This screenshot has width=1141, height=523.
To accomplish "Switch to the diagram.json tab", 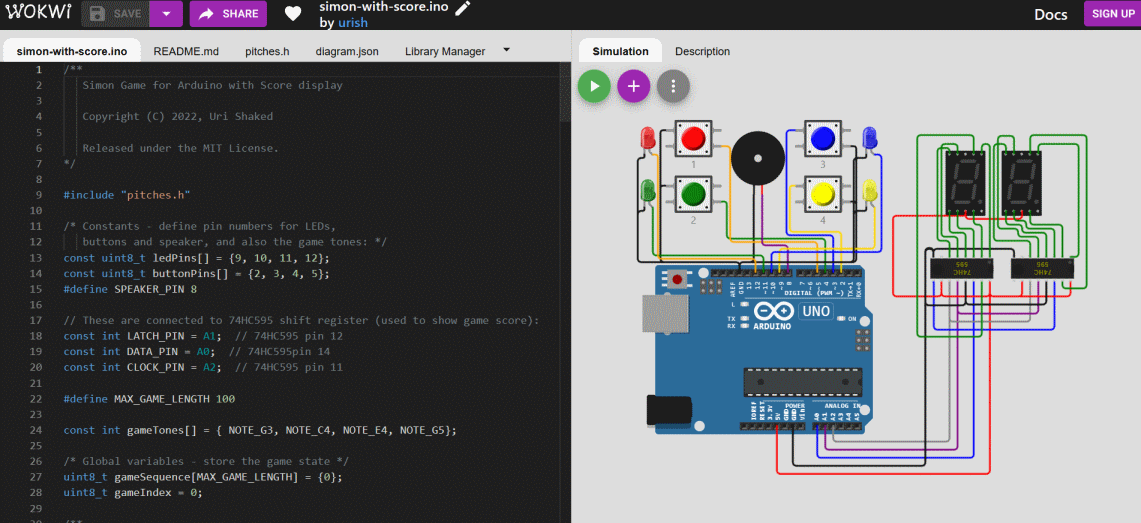I will [x=346, y=51].
